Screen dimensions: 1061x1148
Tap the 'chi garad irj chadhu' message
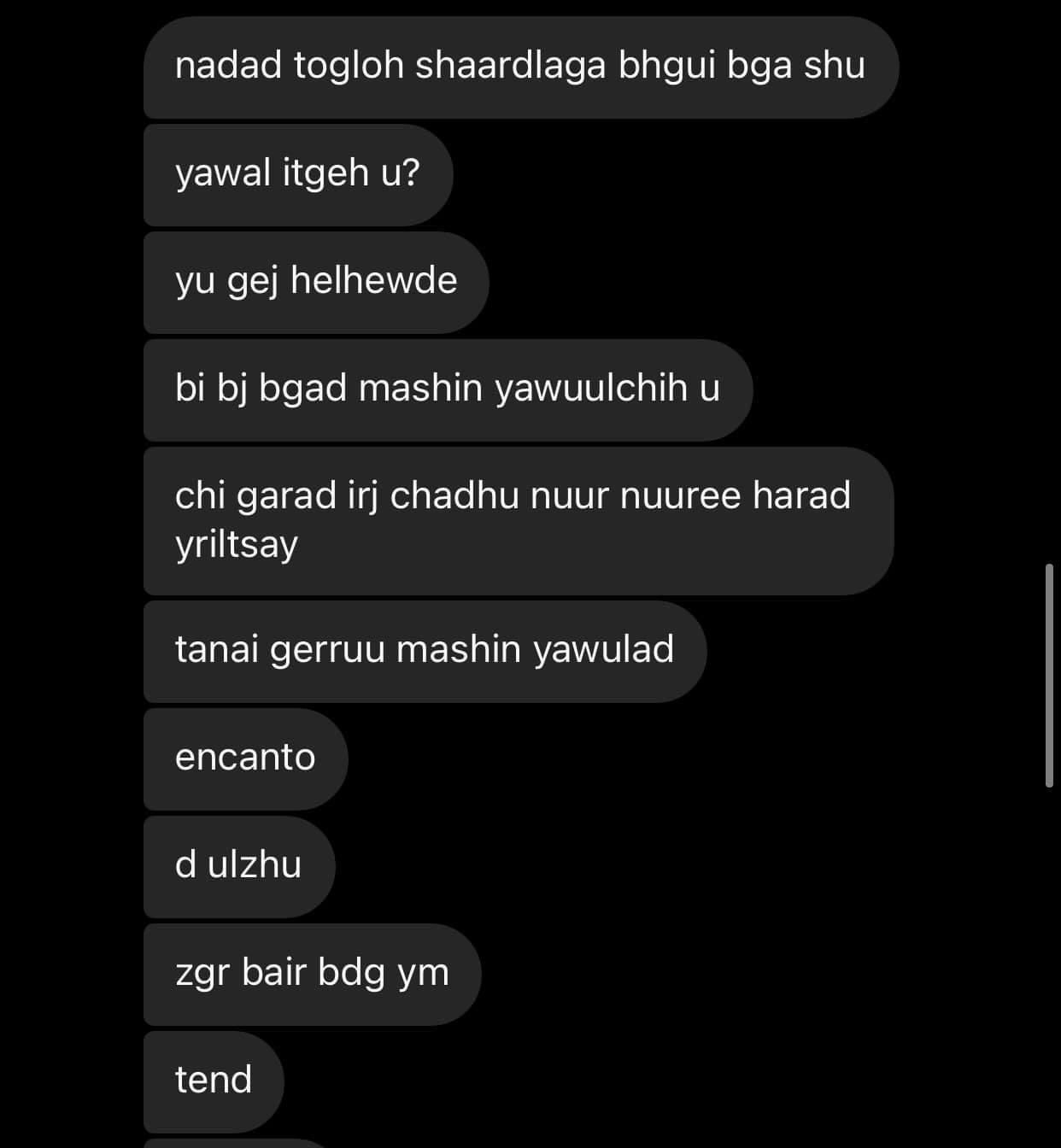coord(519,521)
